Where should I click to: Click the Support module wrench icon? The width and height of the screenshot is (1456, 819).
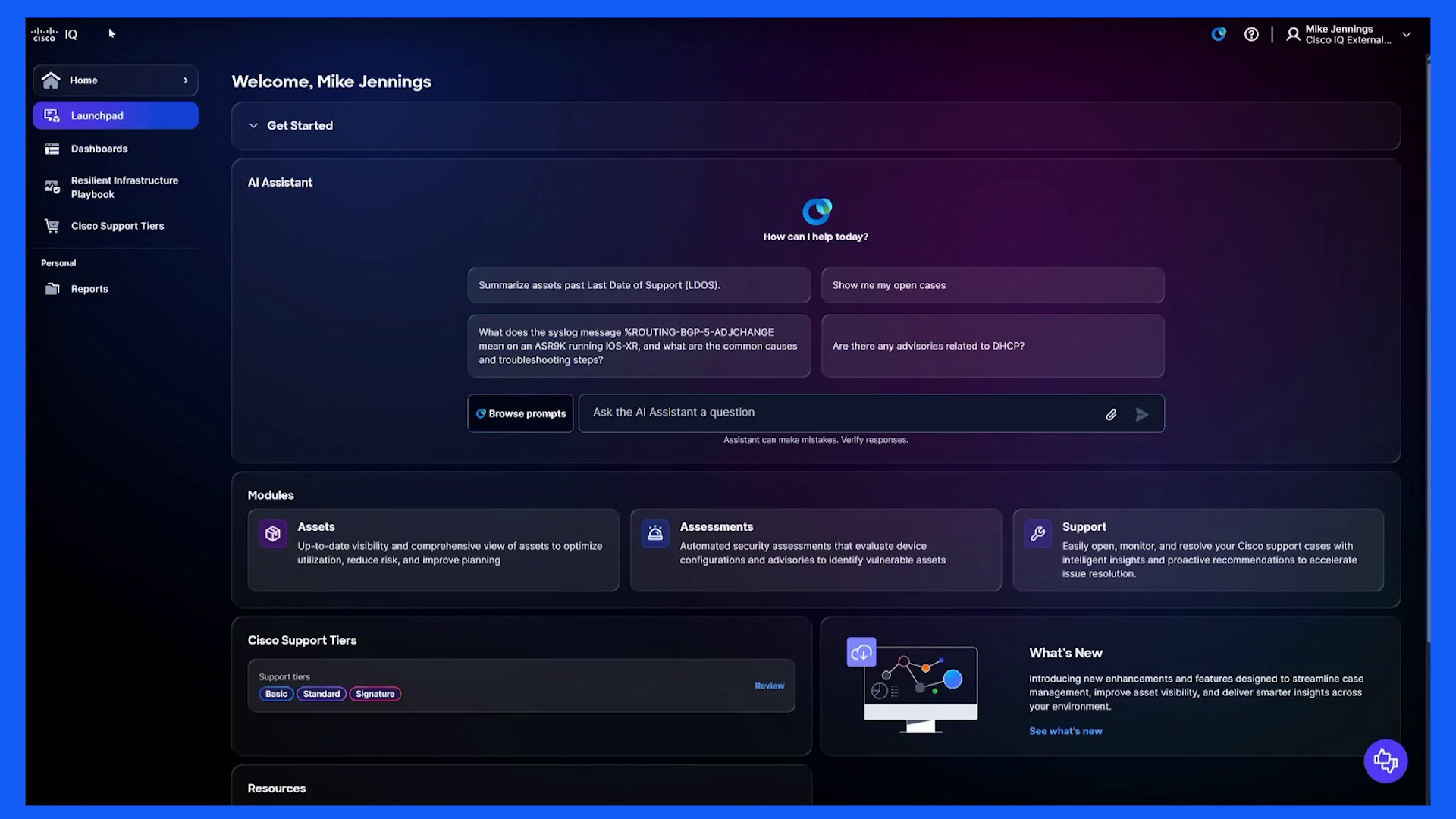1037,534
